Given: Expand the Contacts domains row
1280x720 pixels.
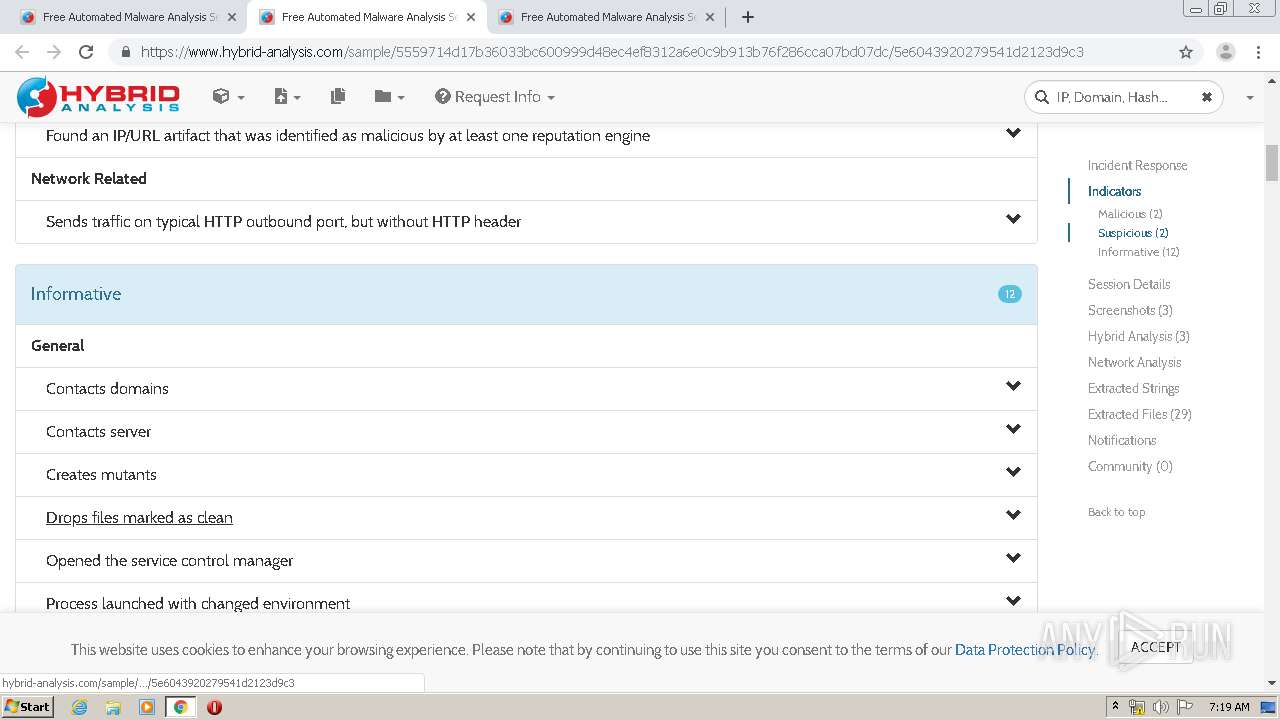Looking at the screenshot, I should click(x=1013, y=387).
